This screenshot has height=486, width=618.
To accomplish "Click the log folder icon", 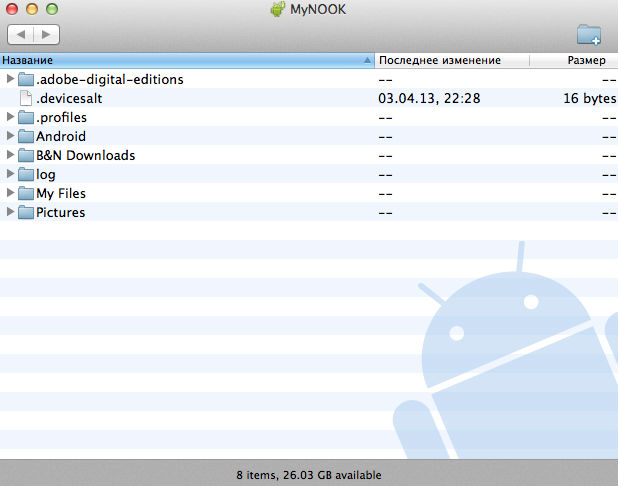I will tap(26, 174).
